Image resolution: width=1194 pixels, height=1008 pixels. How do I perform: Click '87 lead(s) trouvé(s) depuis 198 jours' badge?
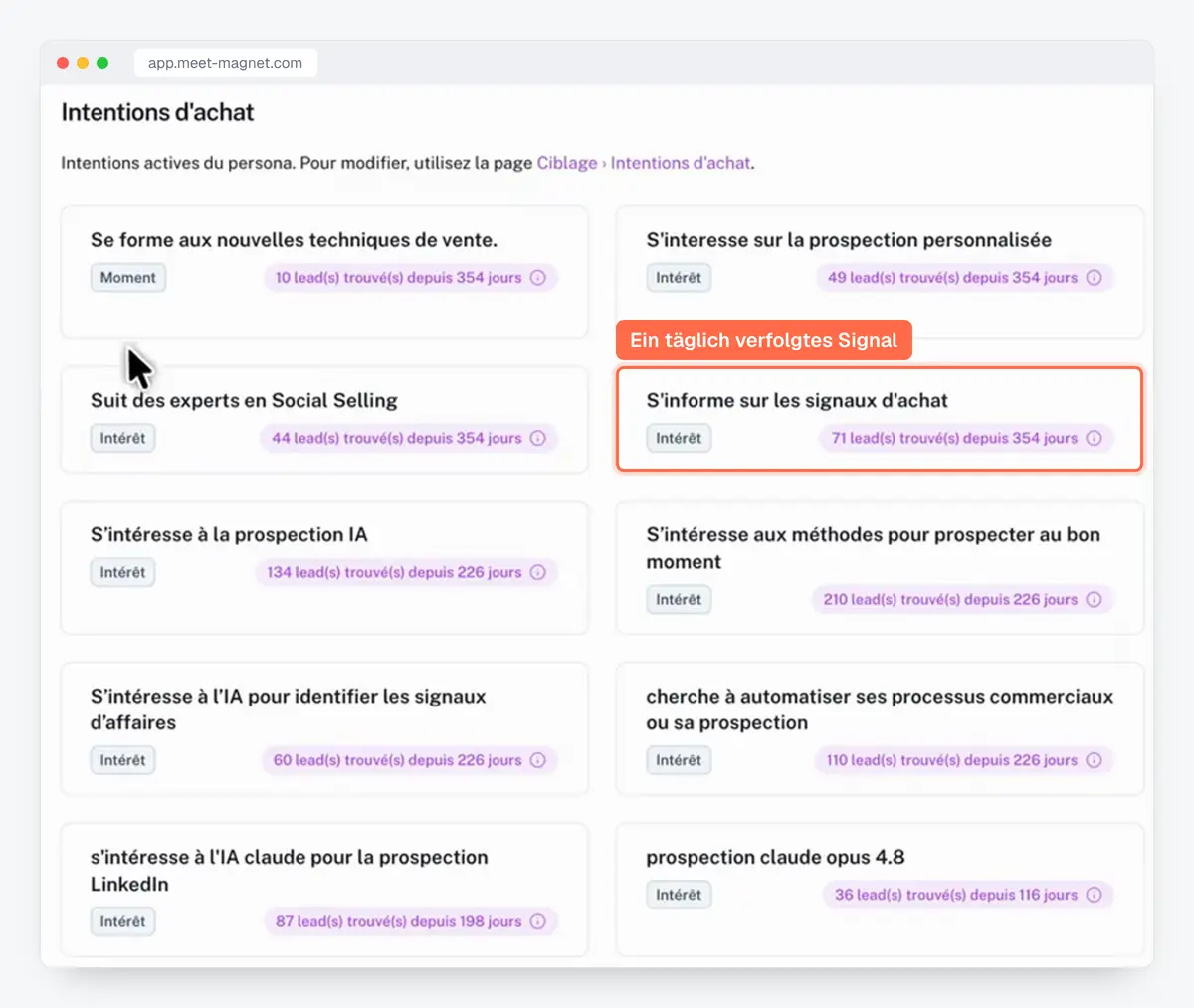coord(411,921)
